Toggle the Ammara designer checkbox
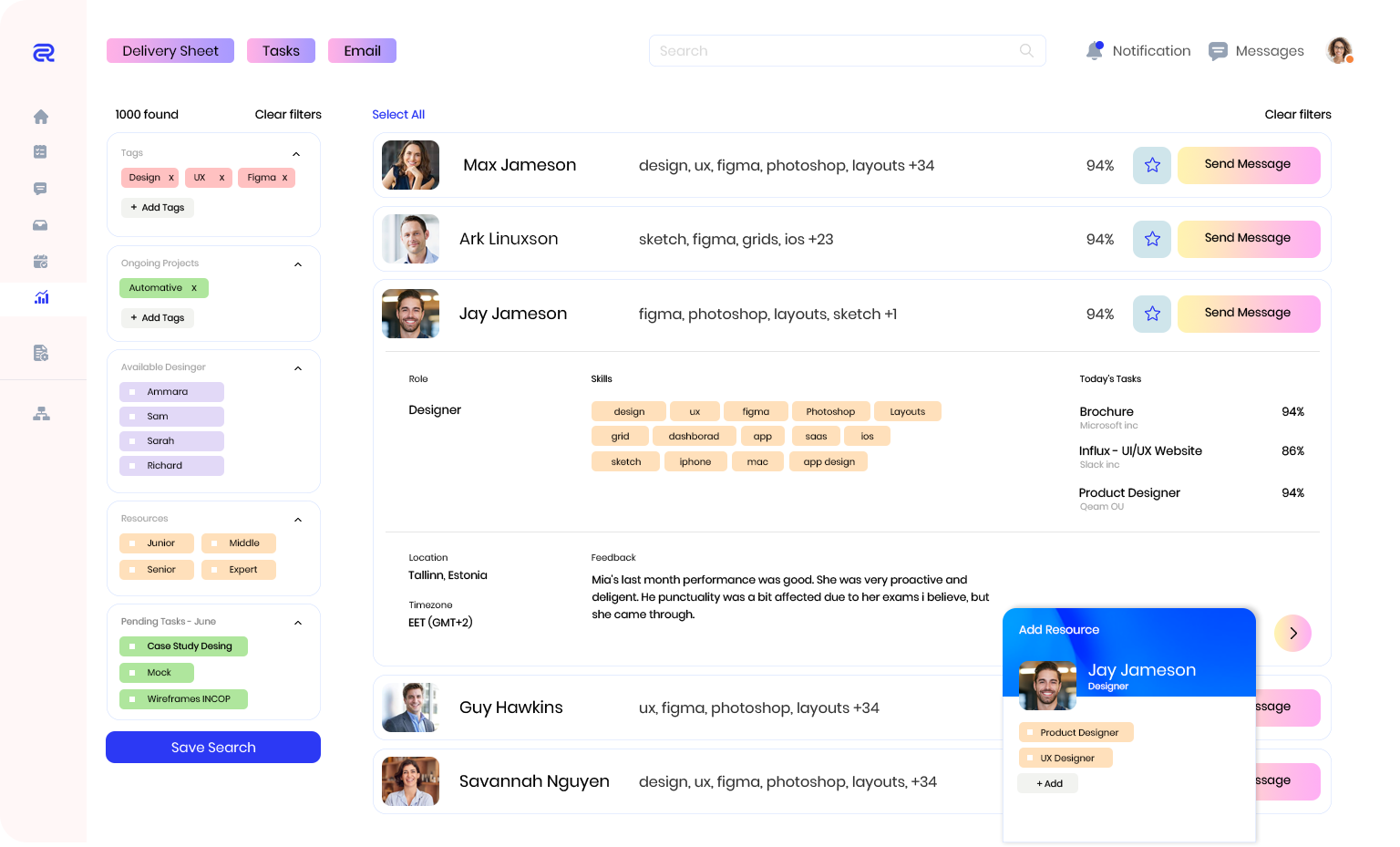The width and height of the screenshot is (1400, 847). click(132, 392)
